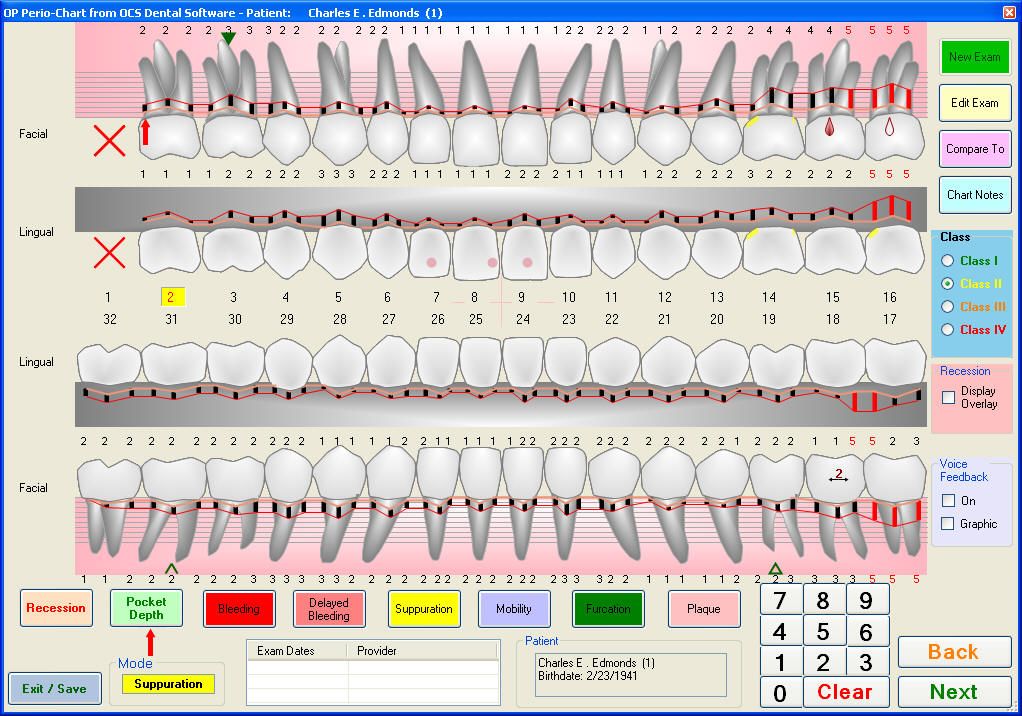Enable Recession Display Overlay checkbox
The width and height of the screenshot is (1022, 716).
tap(948, 397)
